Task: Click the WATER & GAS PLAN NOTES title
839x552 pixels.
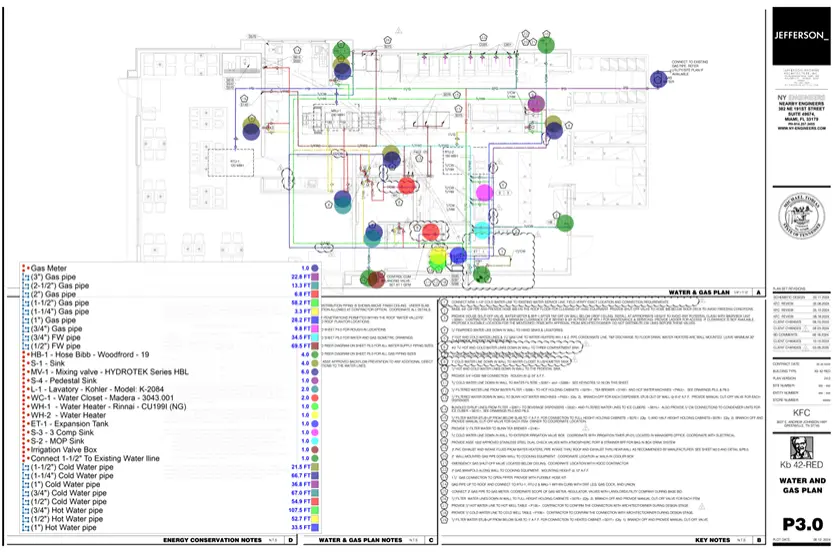Action: pyautogui.click(x=360, y=540)
